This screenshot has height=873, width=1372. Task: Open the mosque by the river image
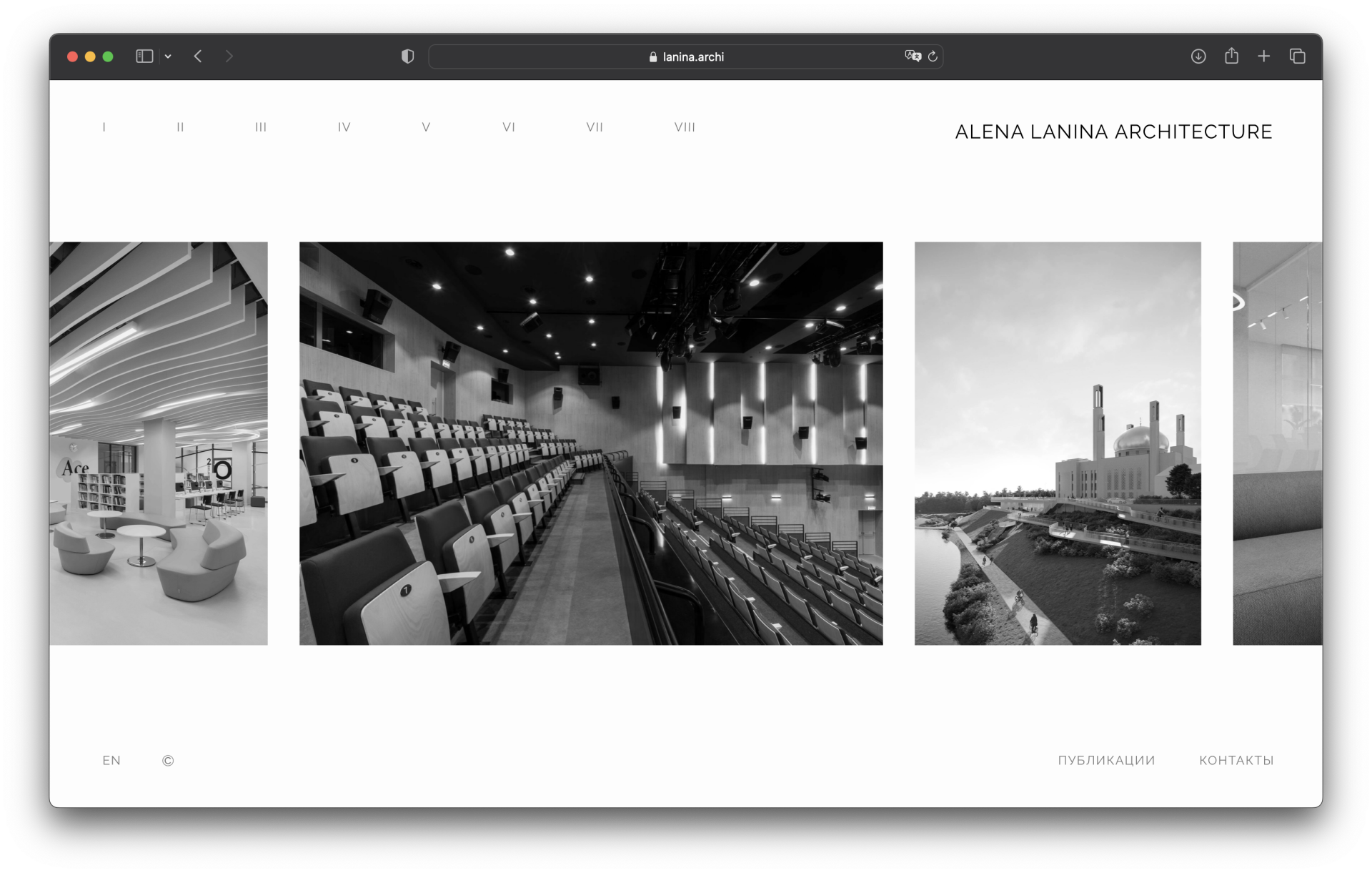click(x=1058, y=443)
